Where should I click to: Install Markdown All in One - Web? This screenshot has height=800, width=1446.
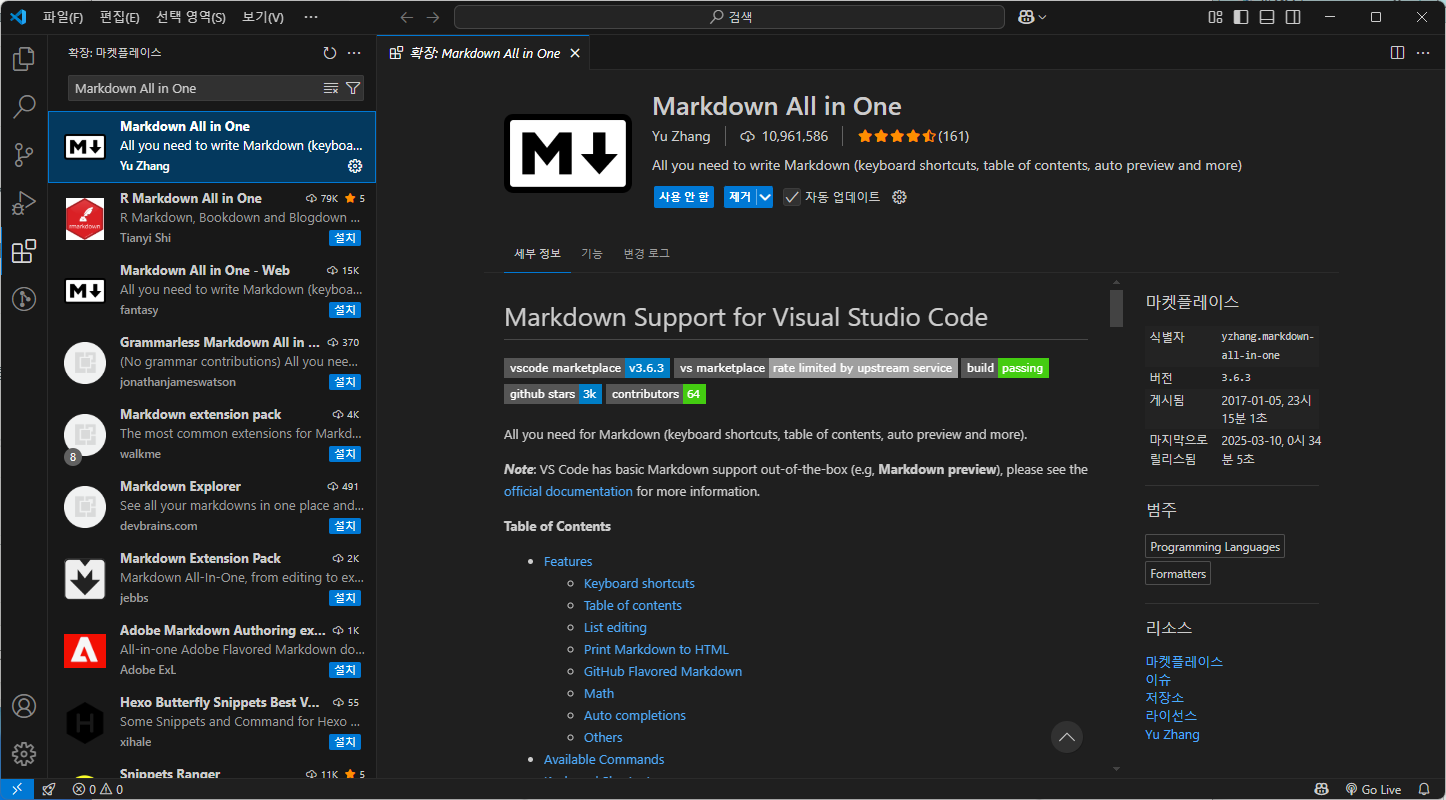click(345, 310)
